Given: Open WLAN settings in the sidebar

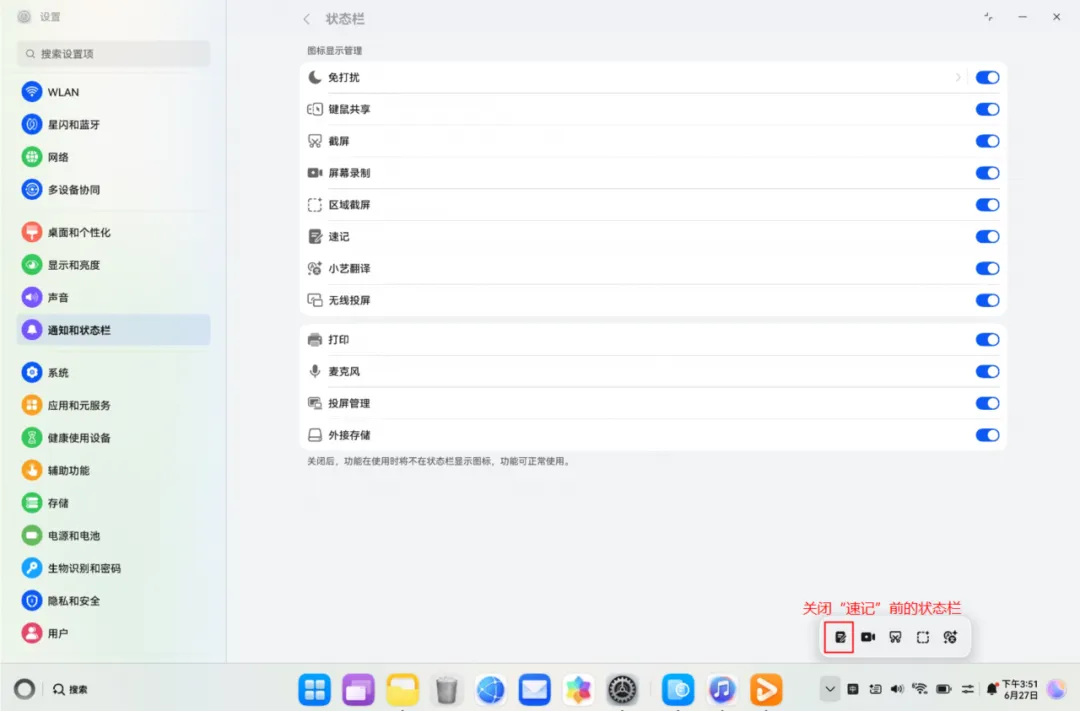Looking at the screenshot, I should (x=114, y=92).
